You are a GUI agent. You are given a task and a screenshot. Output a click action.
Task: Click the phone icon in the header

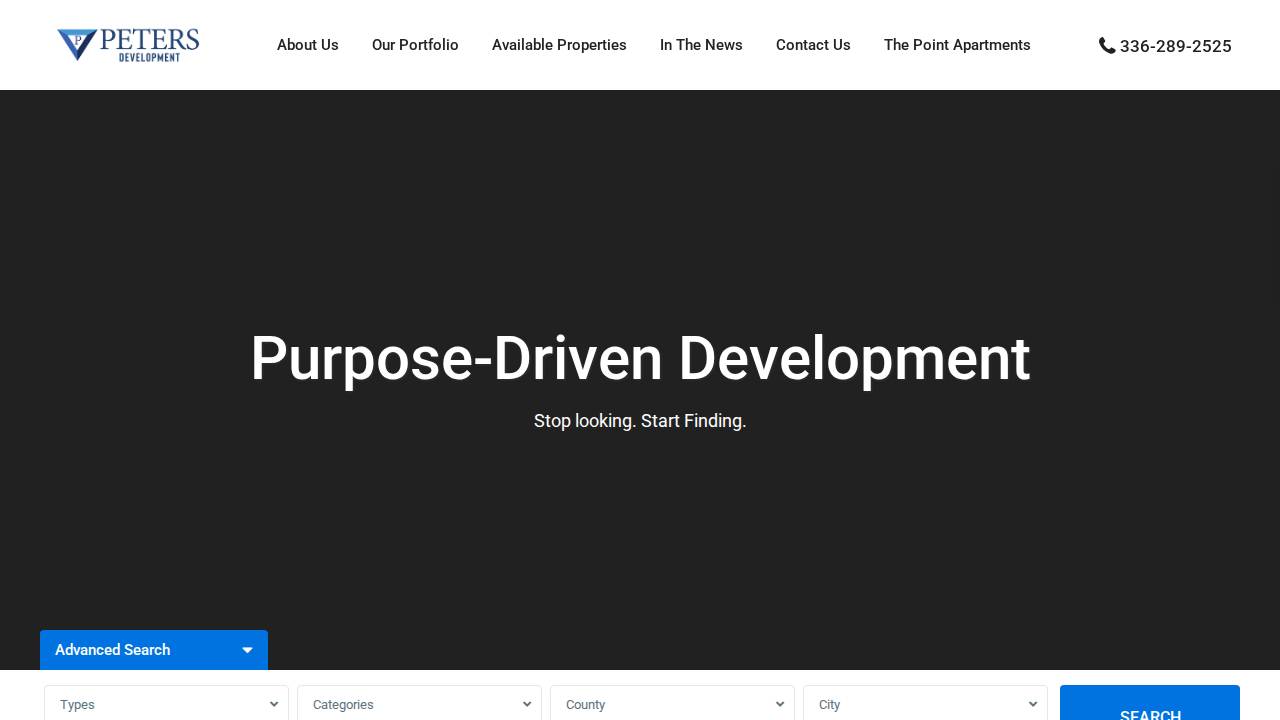pos(1107,45)
